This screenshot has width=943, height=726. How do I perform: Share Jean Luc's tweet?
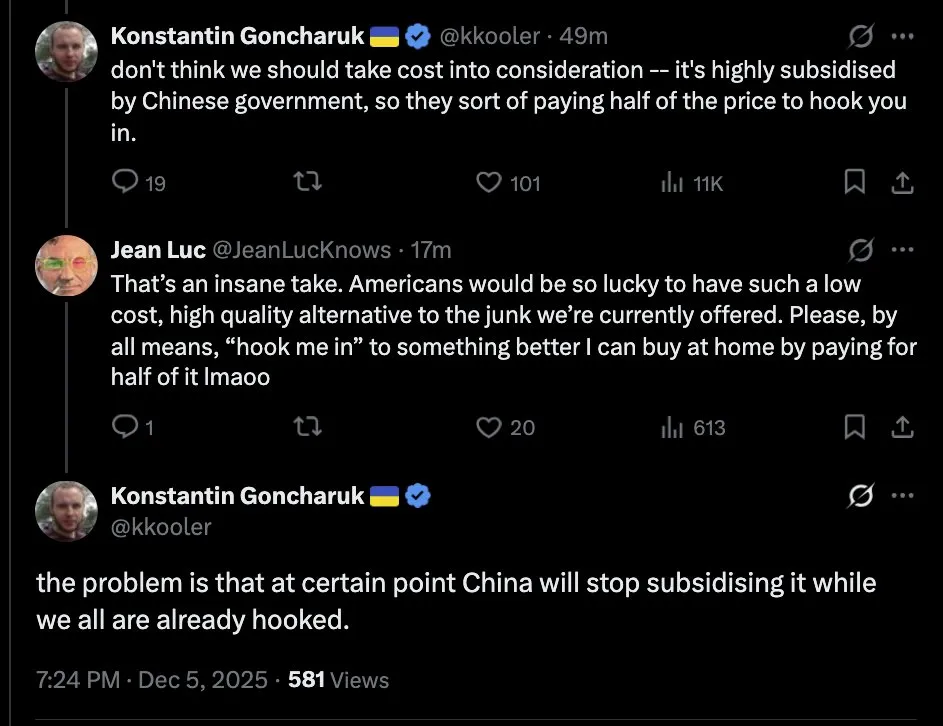(901, 427)
